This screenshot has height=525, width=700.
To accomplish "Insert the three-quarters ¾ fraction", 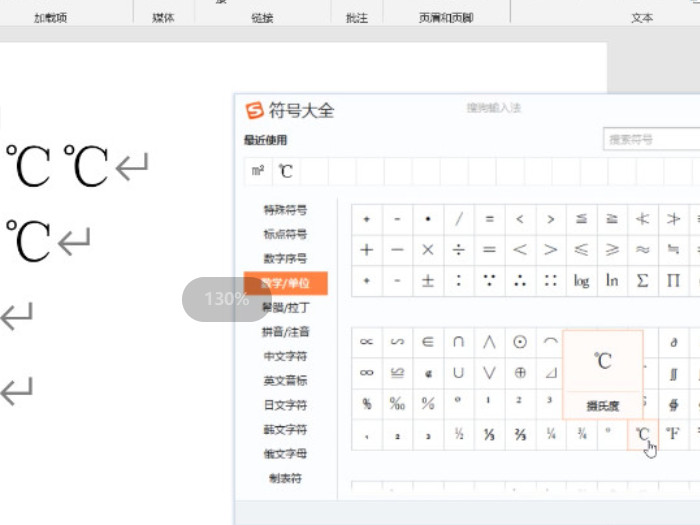I will 582,434.
